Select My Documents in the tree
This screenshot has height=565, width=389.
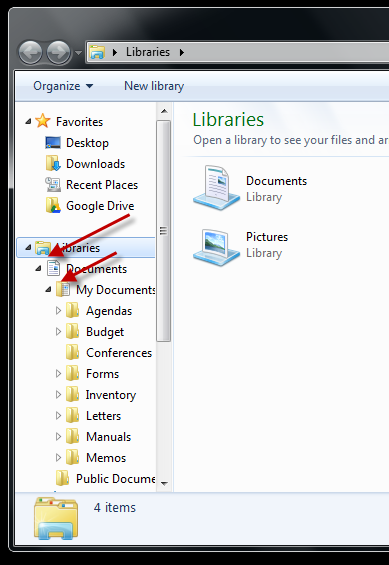(116, 290)
